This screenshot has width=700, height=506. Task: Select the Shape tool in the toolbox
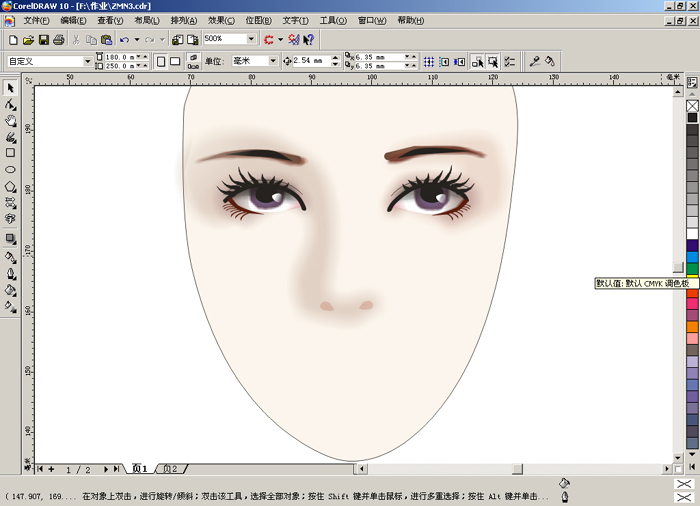click(10, 105)
